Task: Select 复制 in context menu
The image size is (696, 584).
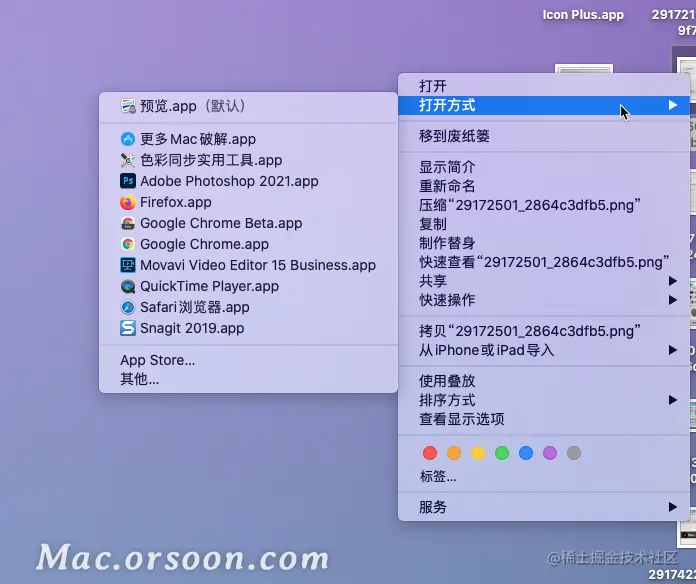Action: point(544,224)
